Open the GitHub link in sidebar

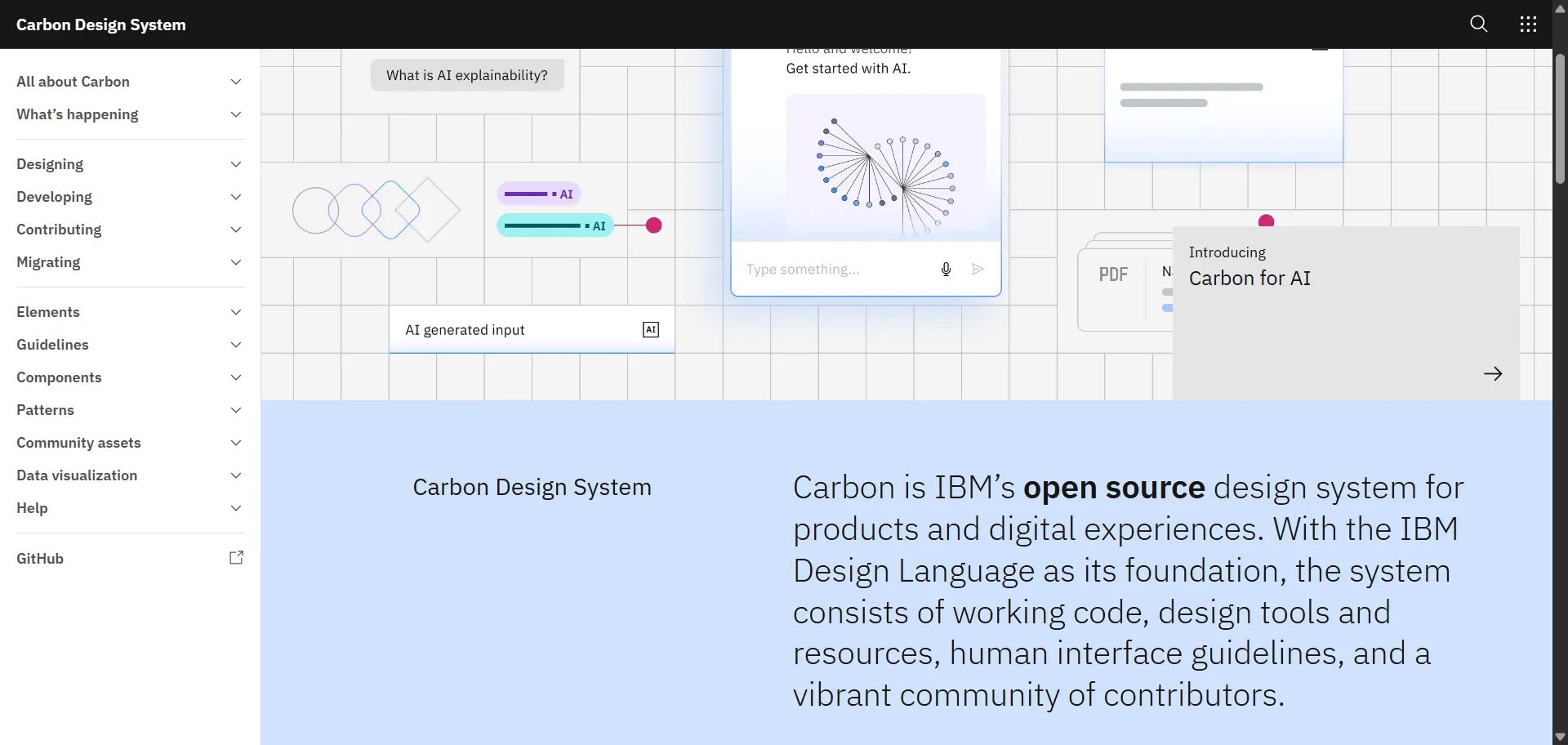(x=130, y=559)
